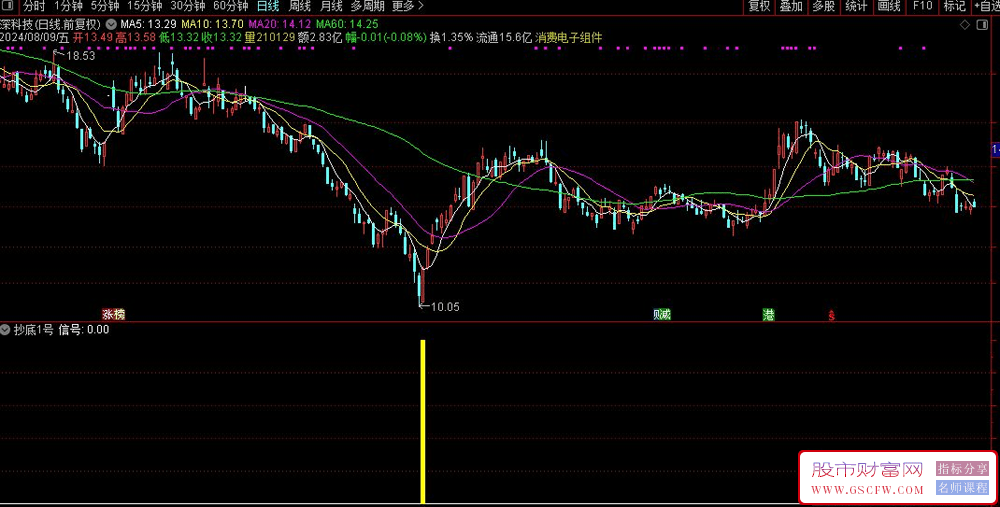Switch to 月线 monthly chart

coord(331,6)
